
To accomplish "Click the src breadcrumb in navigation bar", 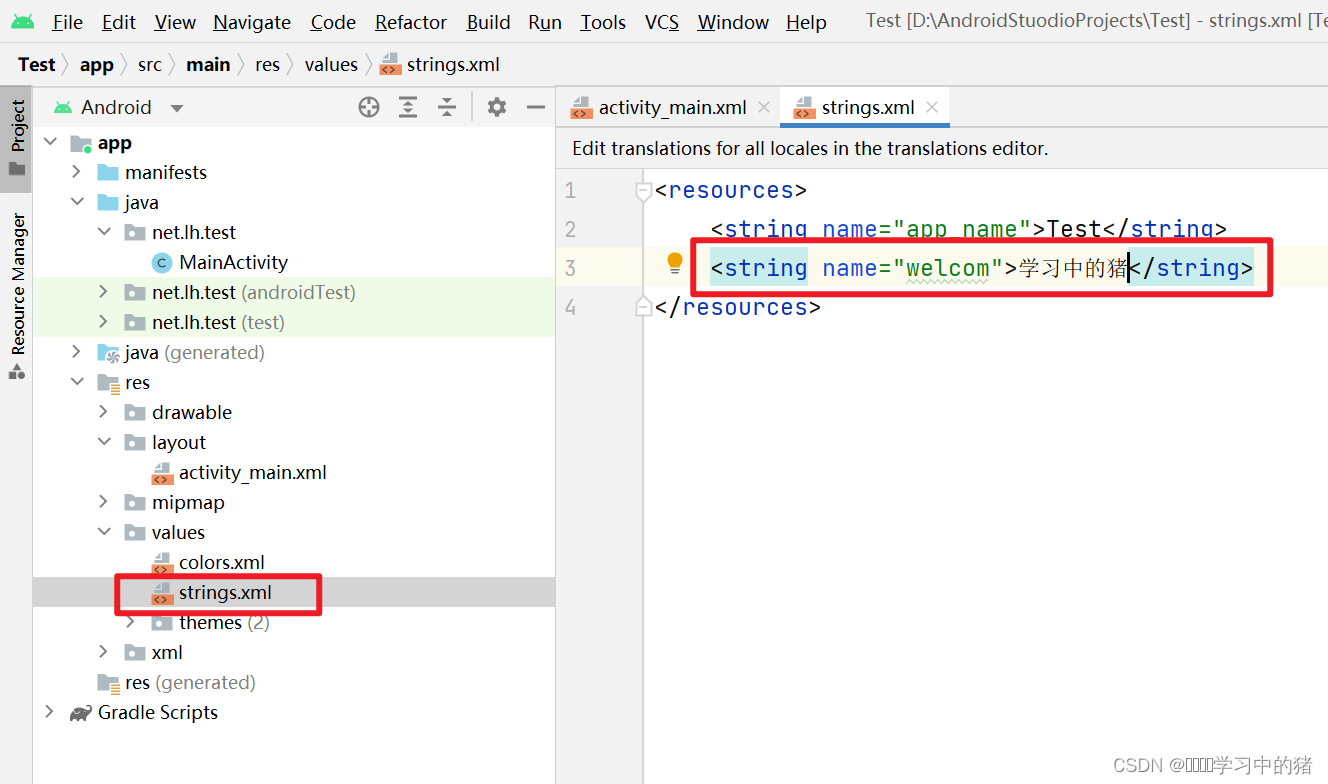I will (x=150, y=64).
